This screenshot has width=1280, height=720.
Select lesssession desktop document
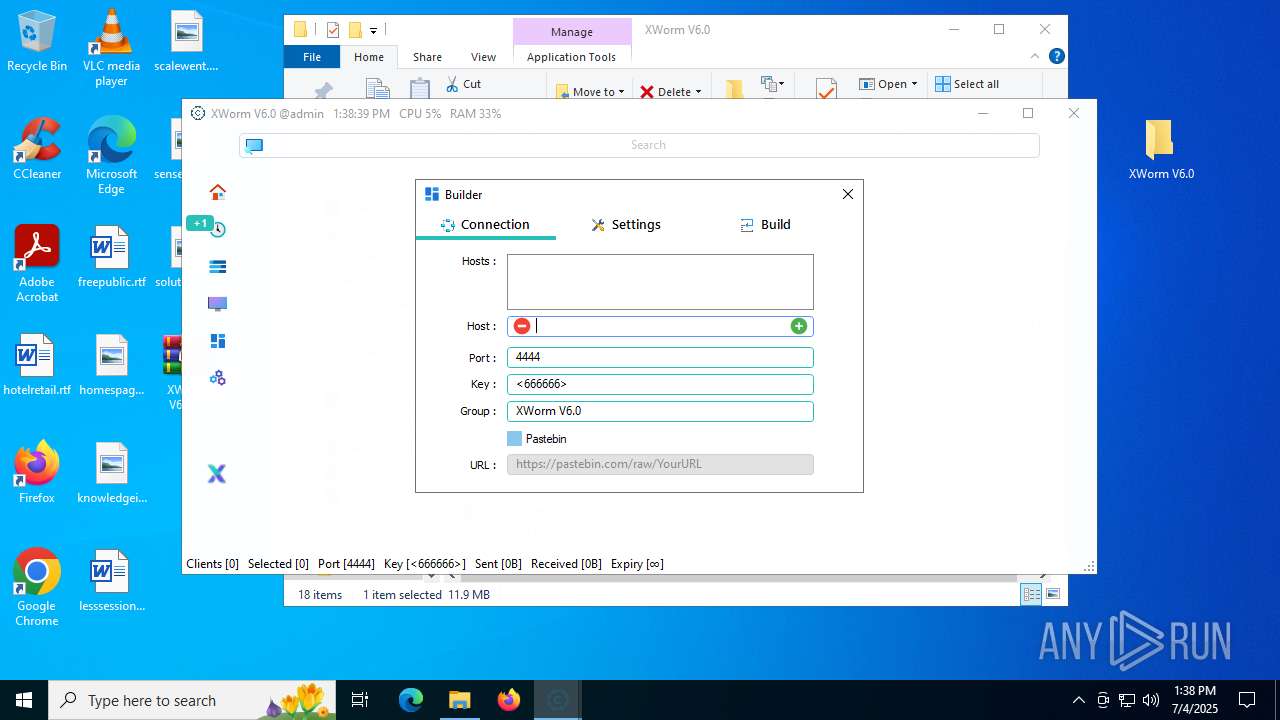tap(111, 581)
